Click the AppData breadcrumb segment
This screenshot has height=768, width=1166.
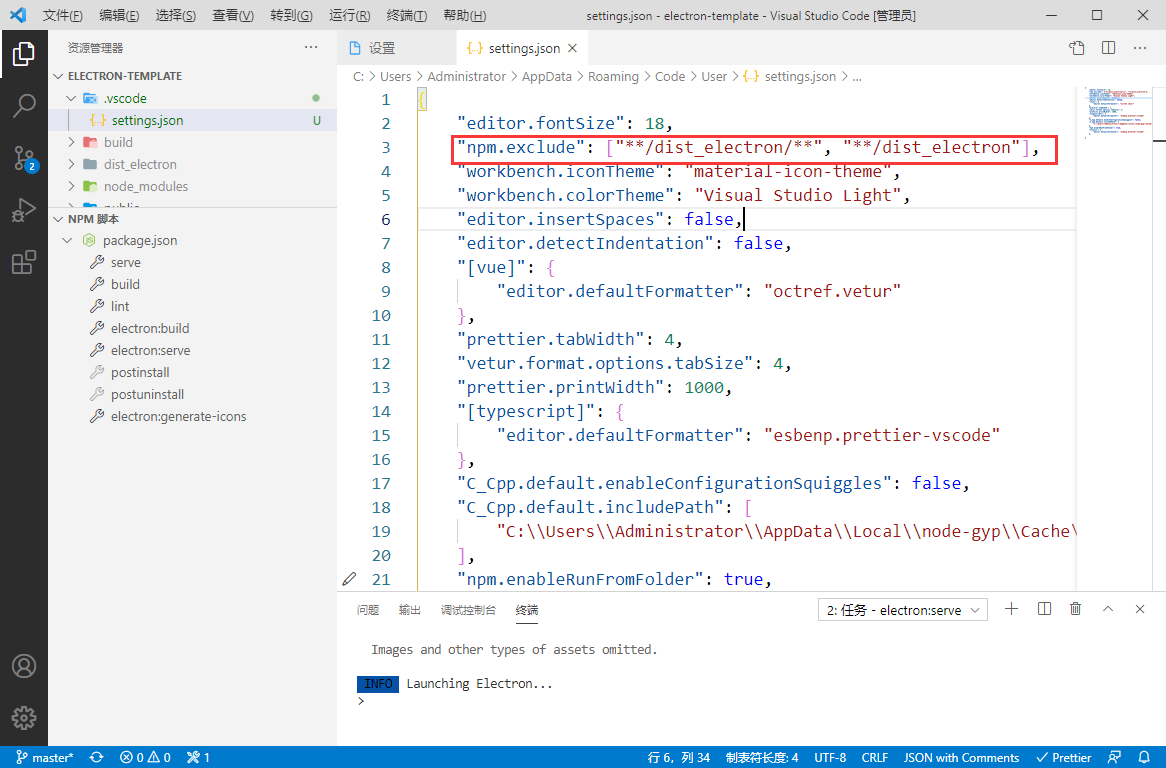point(547,77)
